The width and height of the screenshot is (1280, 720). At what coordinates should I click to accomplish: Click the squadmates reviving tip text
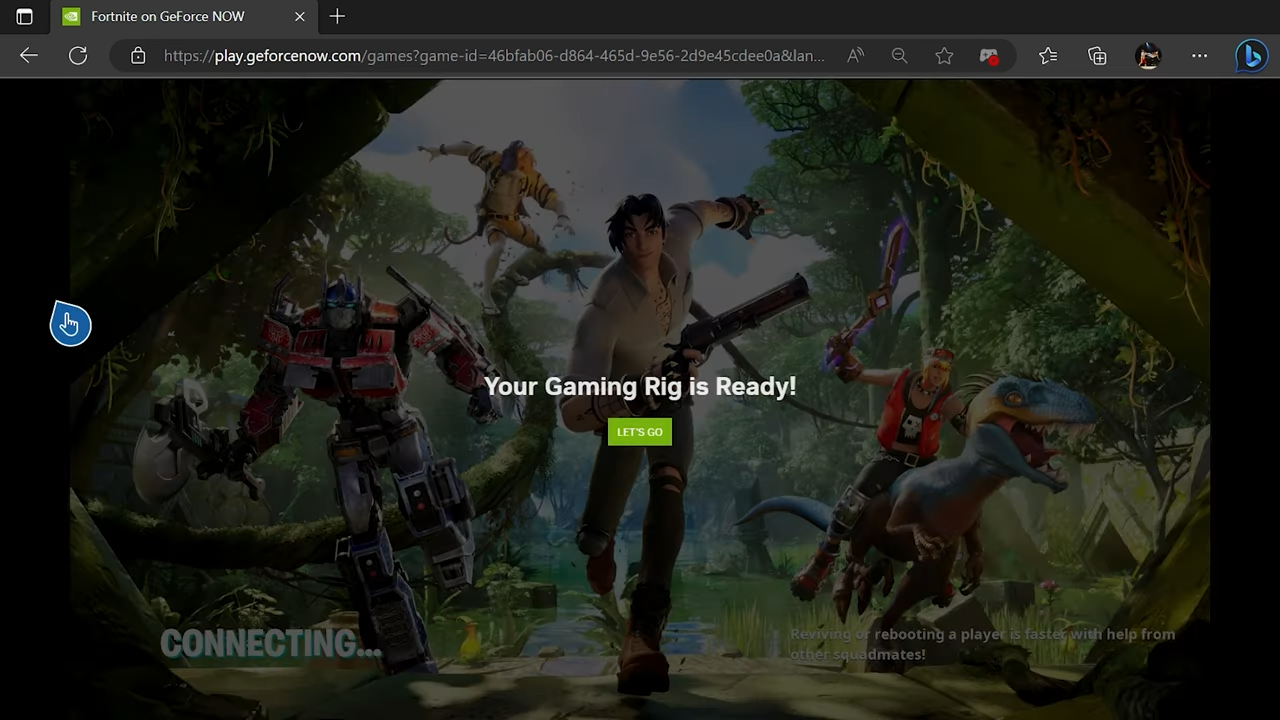pyautogui.click(x=982, y=644)
